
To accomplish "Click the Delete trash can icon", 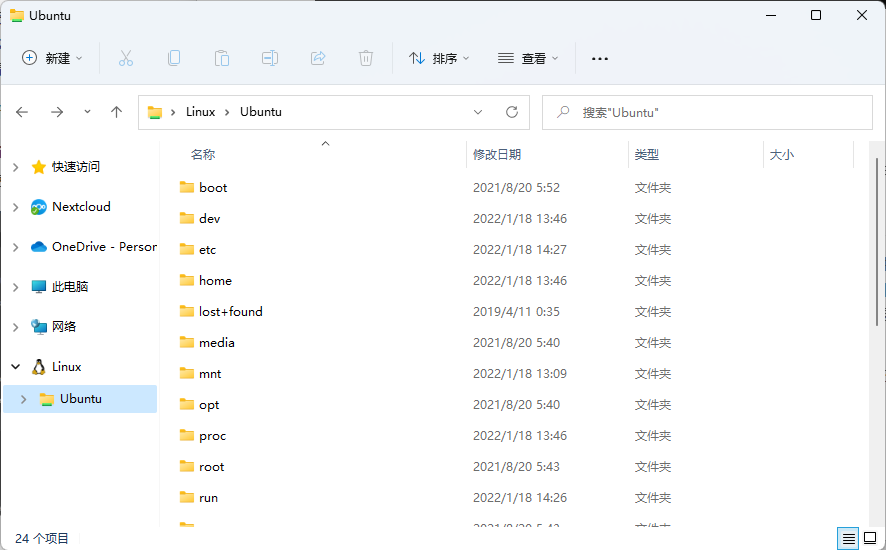I will pos(366,58).
